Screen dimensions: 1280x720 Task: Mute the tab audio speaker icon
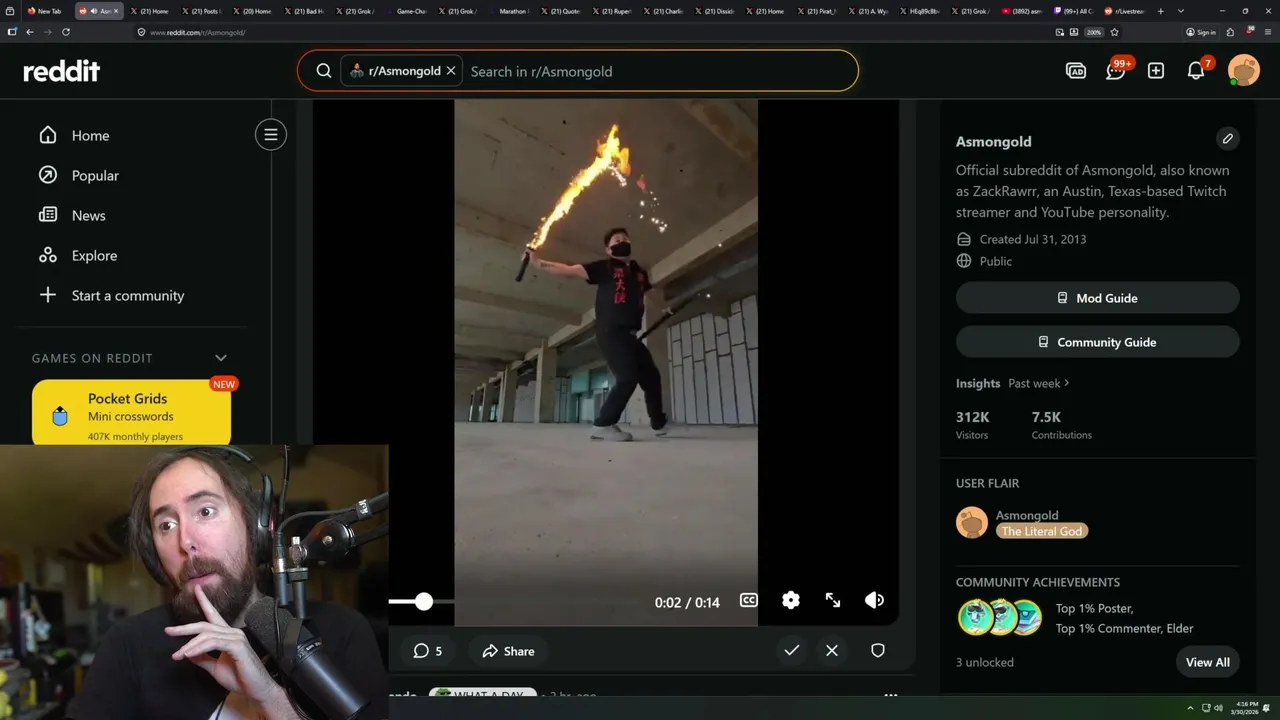[x=94, y=11]
